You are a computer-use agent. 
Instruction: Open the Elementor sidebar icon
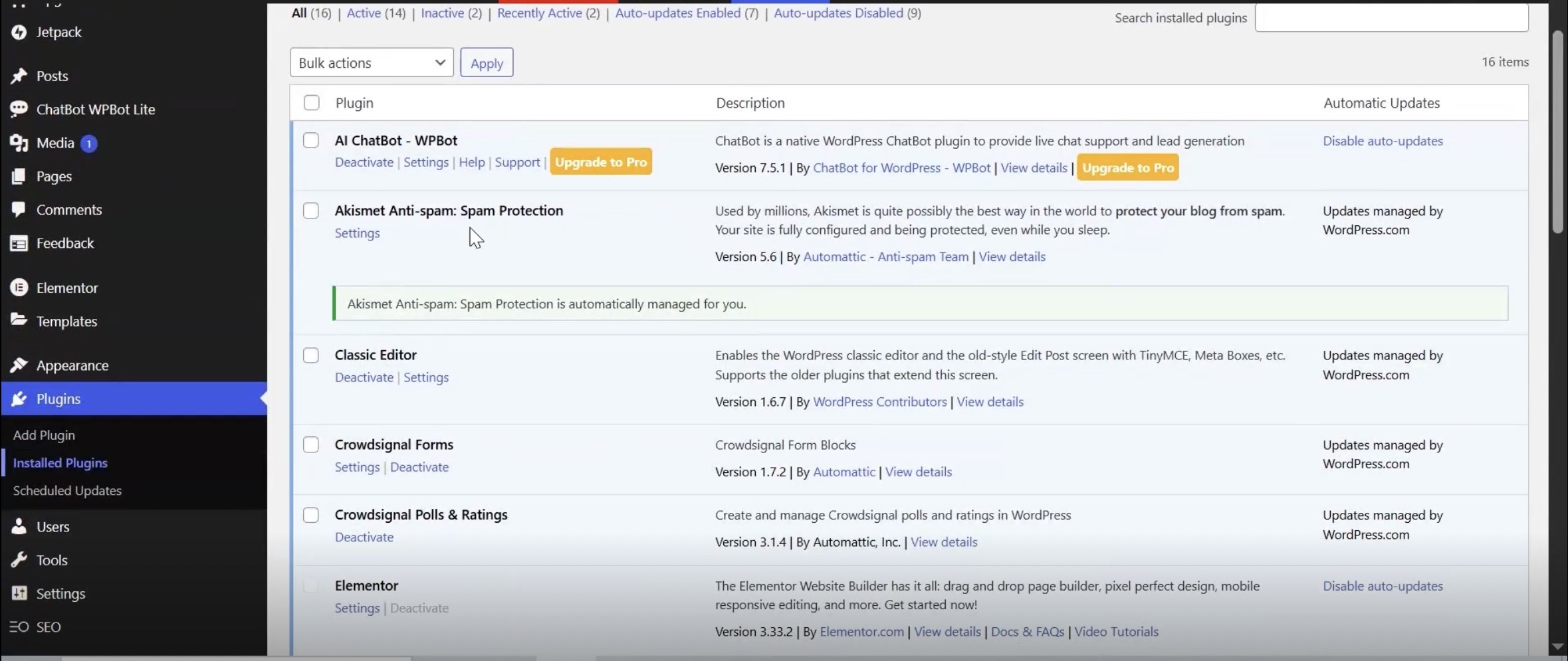tap(20, 287)
